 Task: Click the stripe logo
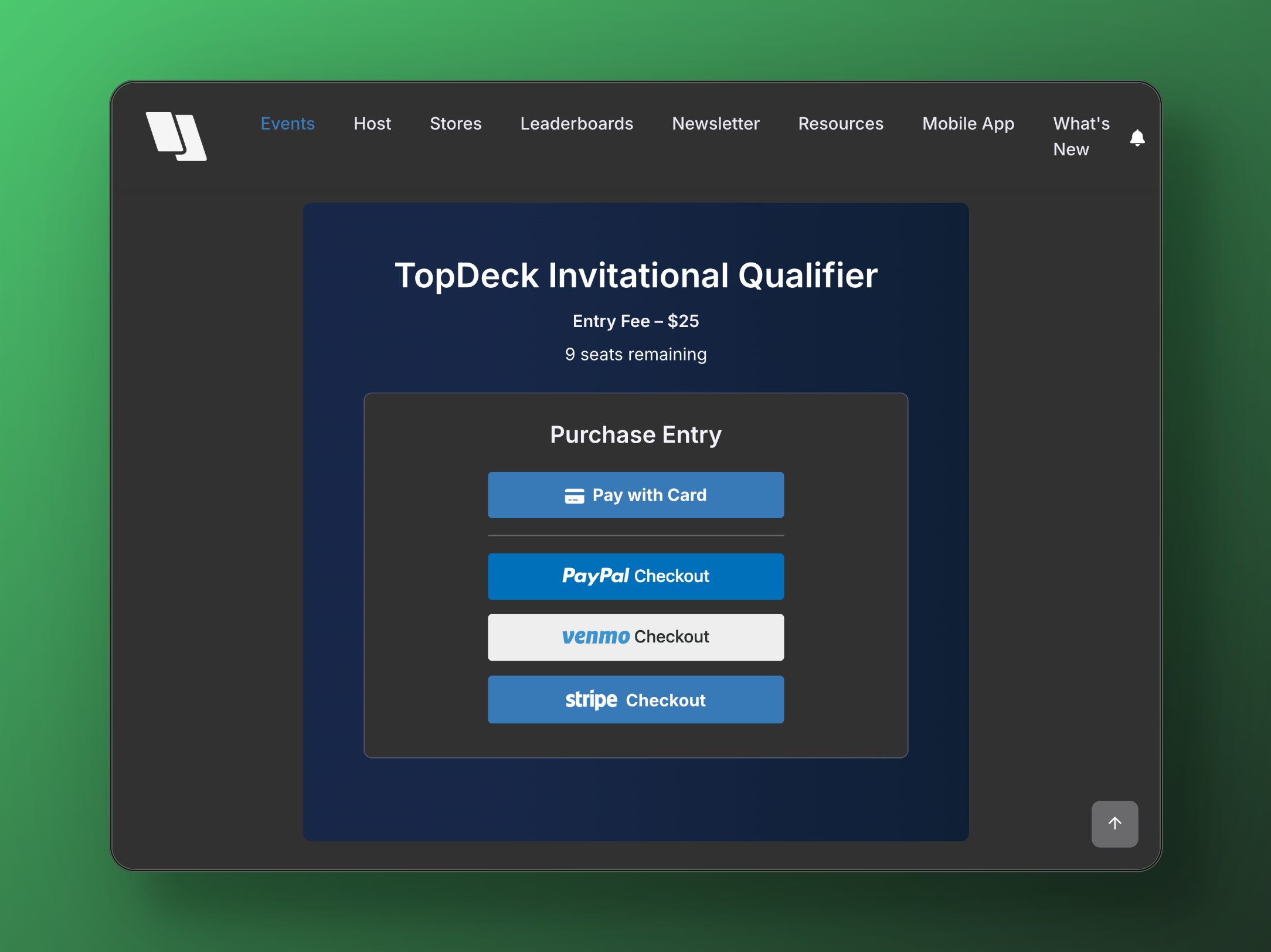(590, 699)
